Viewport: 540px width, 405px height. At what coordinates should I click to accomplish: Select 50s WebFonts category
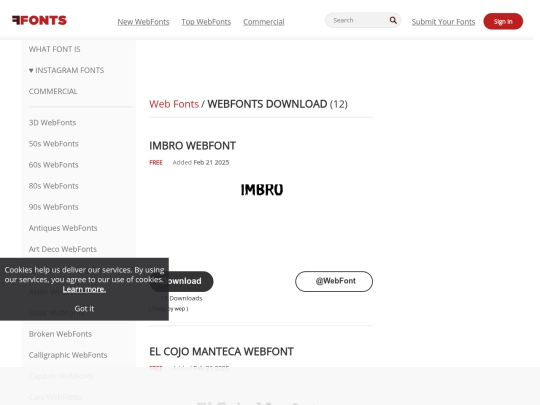pos(53,144)
